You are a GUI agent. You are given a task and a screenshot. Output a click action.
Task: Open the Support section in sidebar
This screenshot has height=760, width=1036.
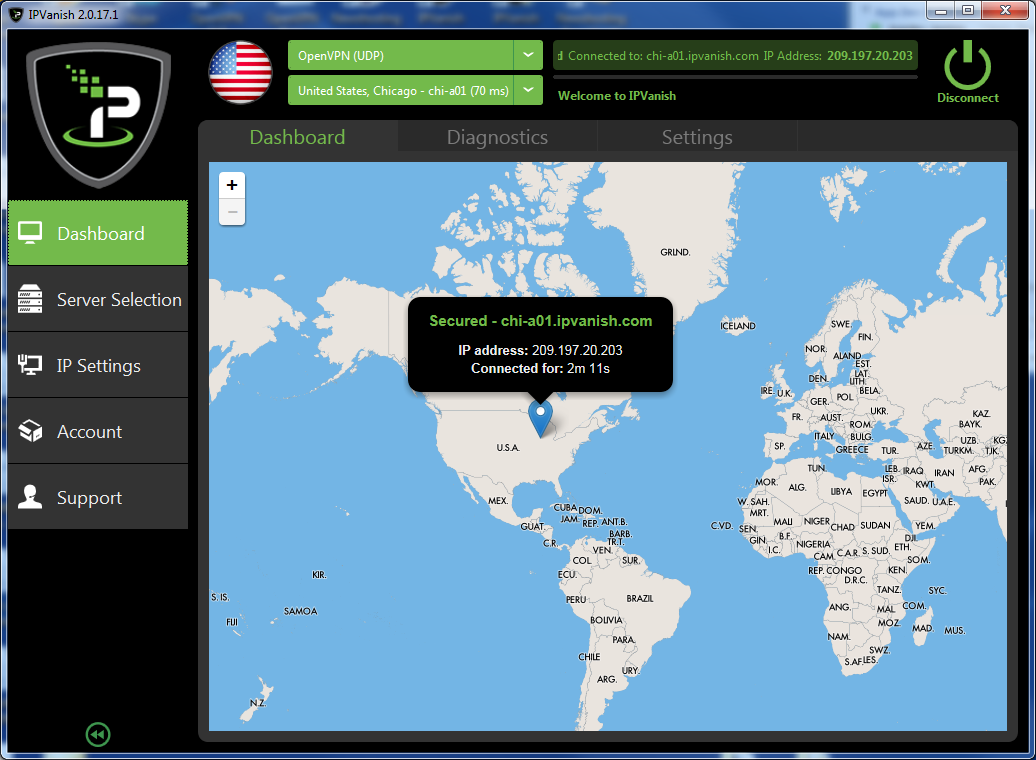pos(98,497)
